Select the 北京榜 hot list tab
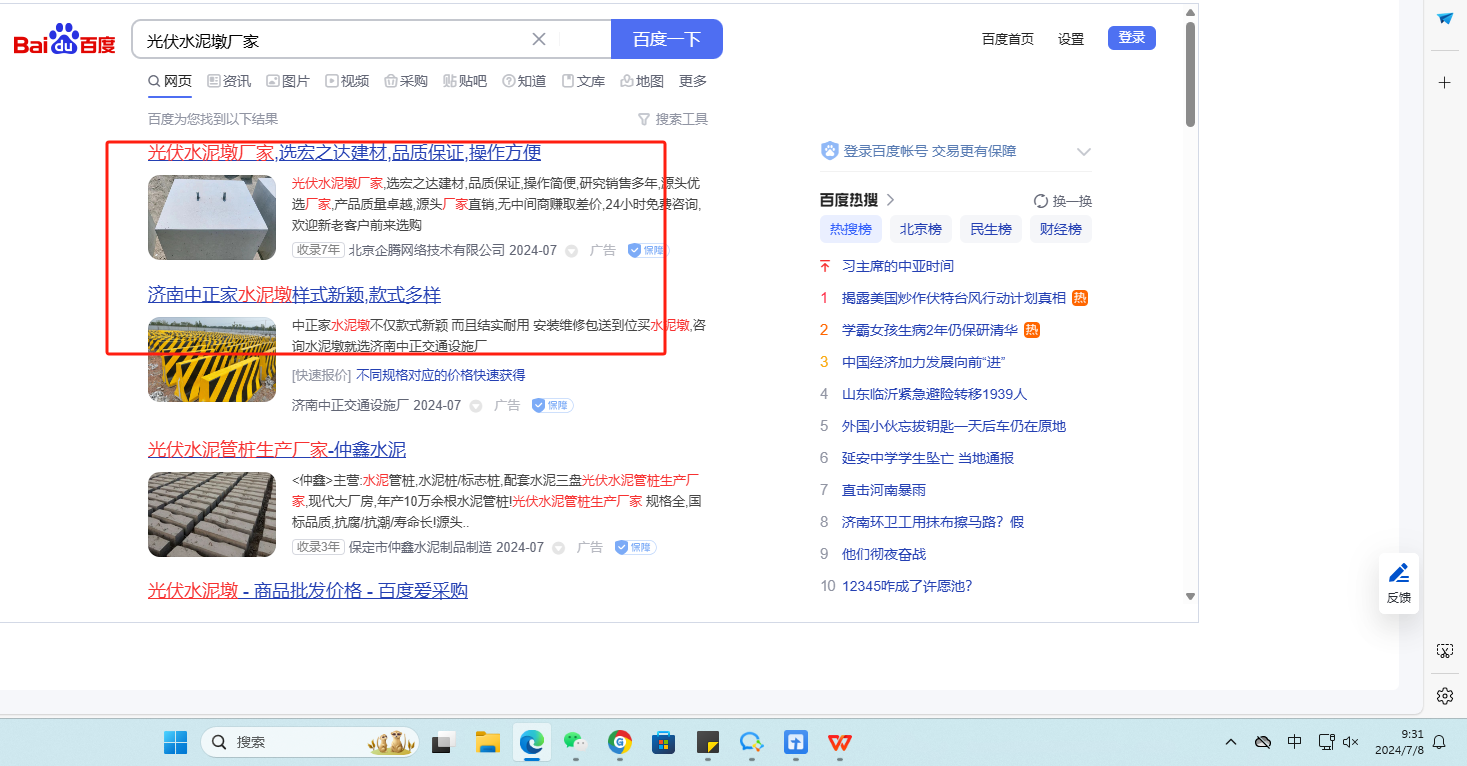Screen dimensions: 1467x766 [920, 229]
